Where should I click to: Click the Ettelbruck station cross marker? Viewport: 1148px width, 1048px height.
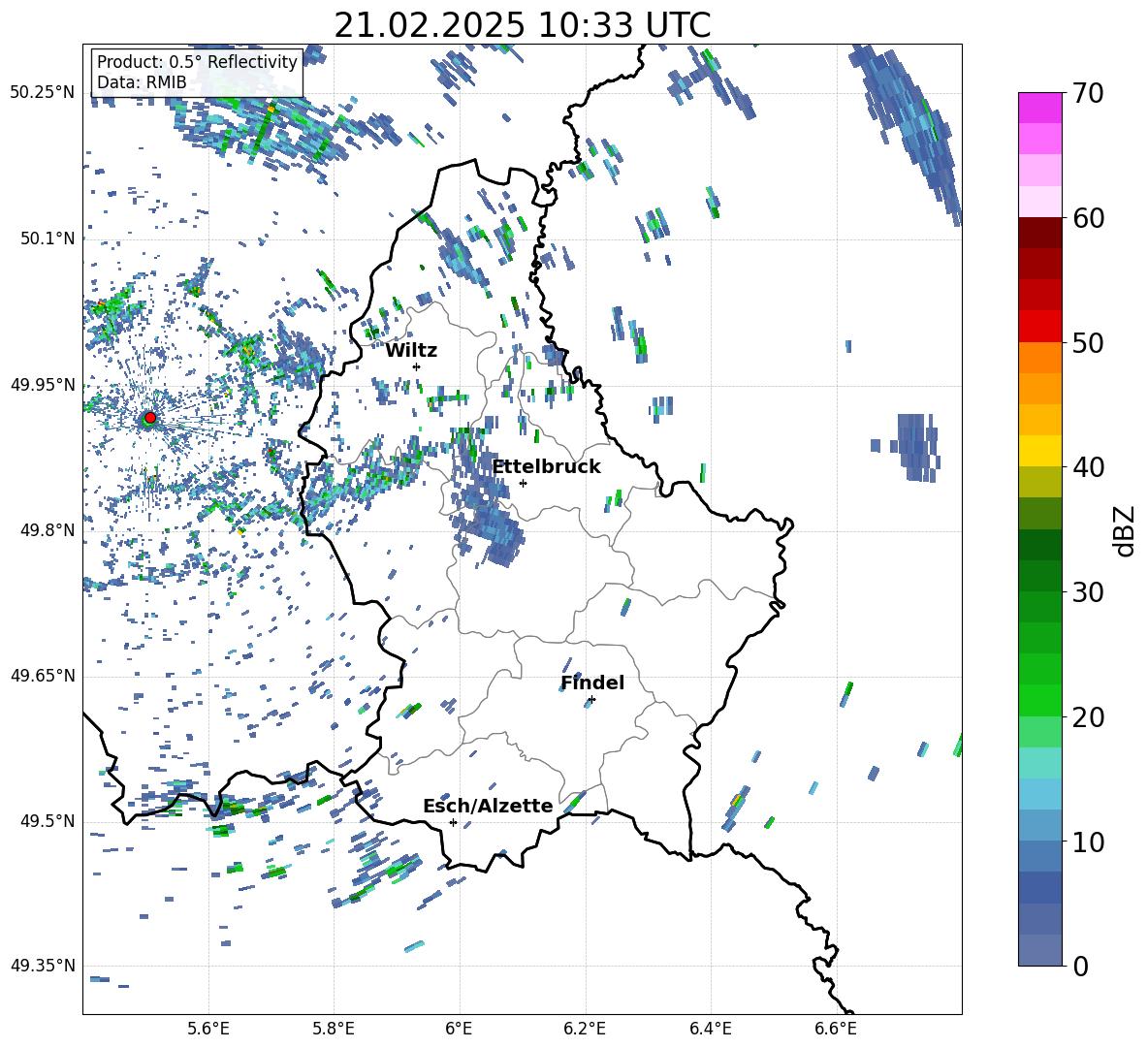[x=523, y=483]
